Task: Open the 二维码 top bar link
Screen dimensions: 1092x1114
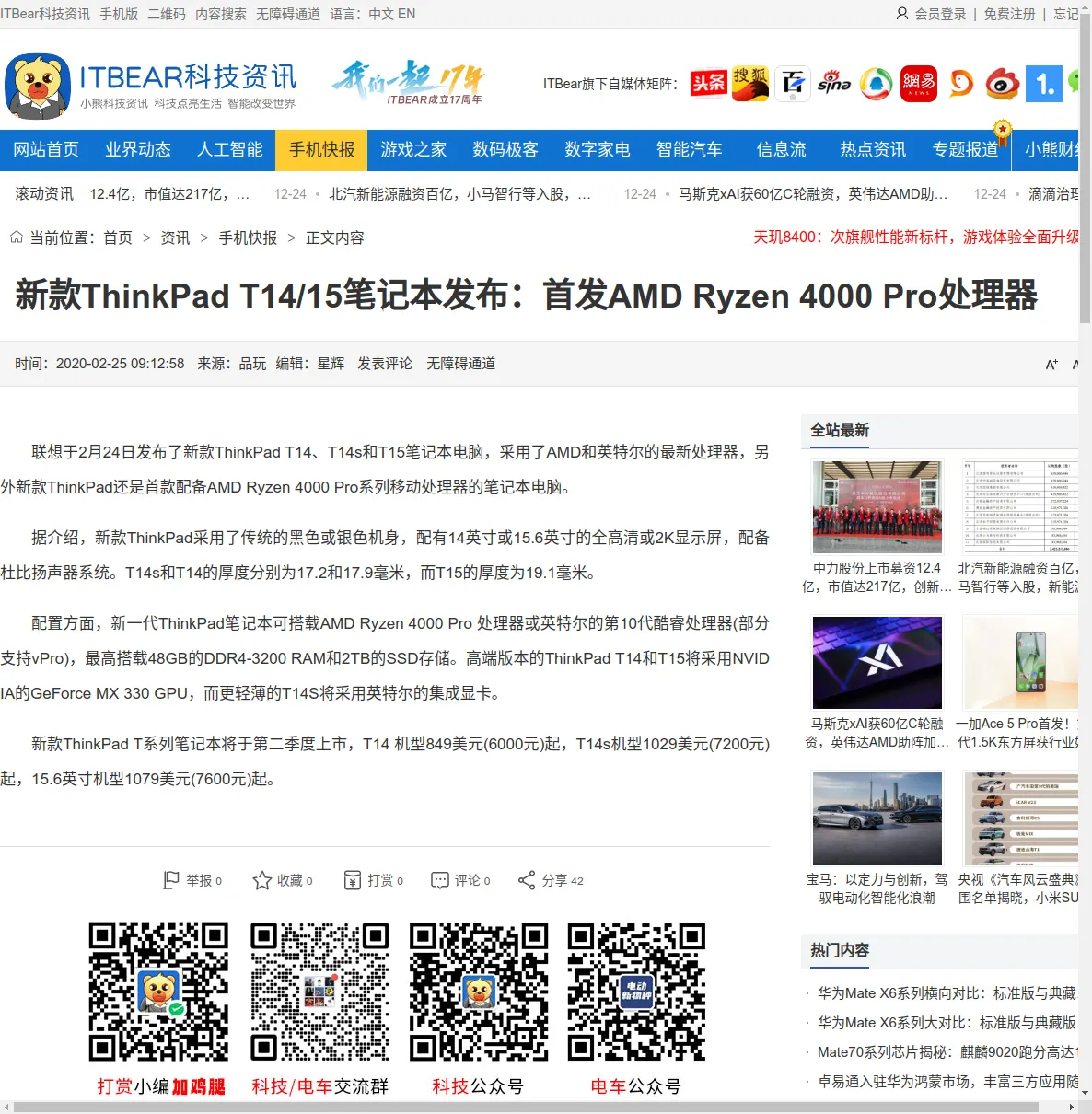Action: coord(167,14)
